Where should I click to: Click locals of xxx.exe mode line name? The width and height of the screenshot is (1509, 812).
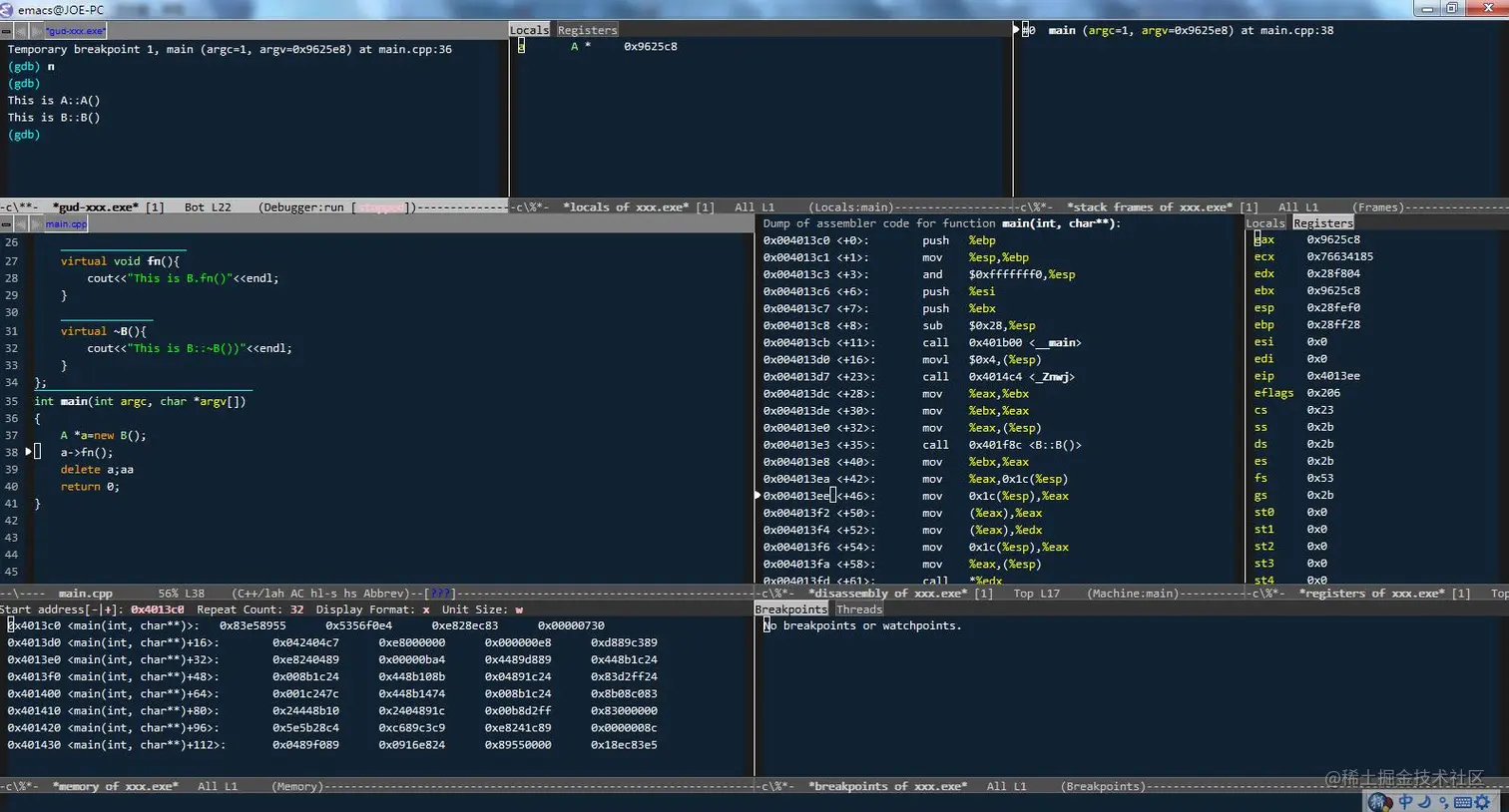[x=626, y=207]
